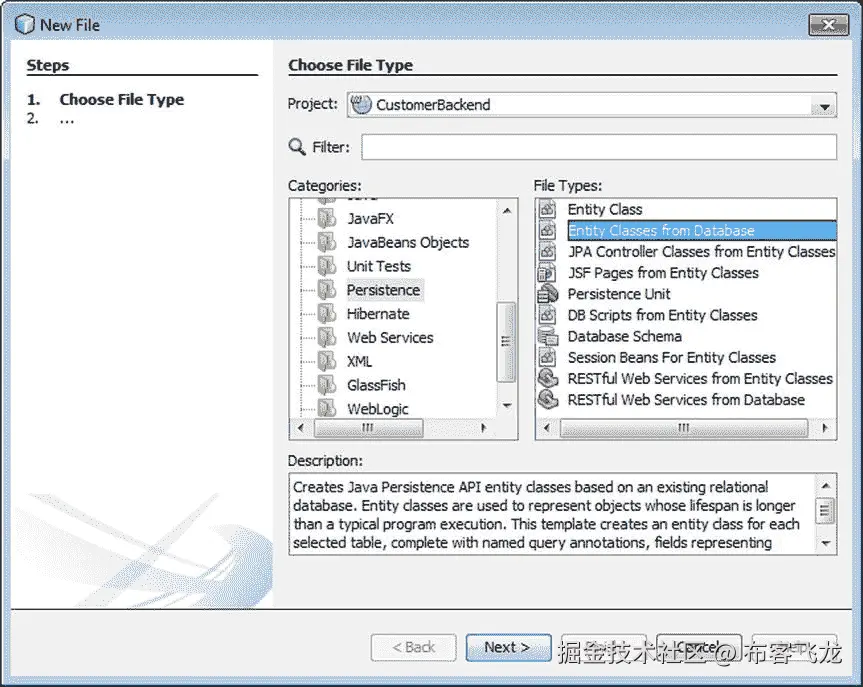Click the RESTful Web Services from Entity Classes icon
Image resolution: width=863 pixels, height=687 pixels.
click(x=547, y=378)
